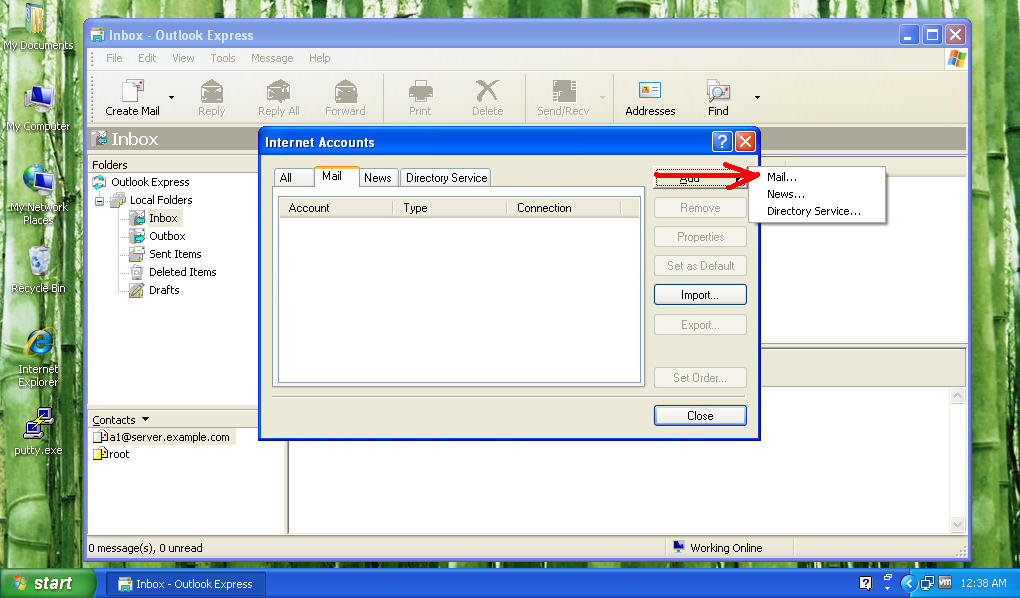Screen dimensions: 1020x598
Task: Sort by the Account column header
Action: point(336,208)
